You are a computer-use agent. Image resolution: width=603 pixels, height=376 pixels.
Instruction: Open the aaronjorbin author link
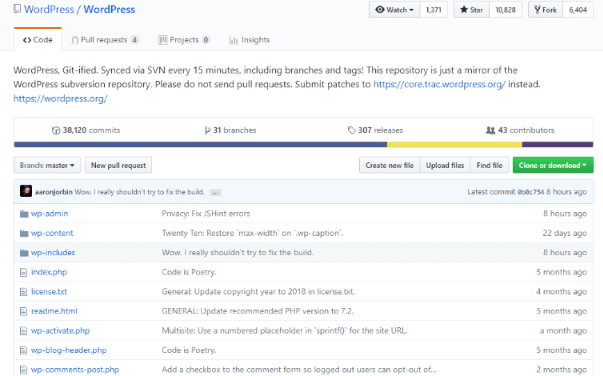(x=53, y=192)
